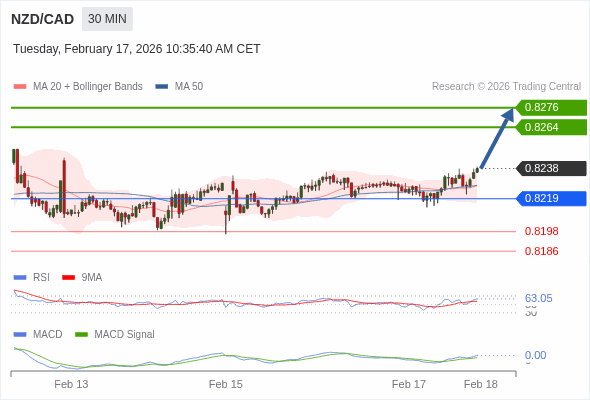Click the MACD legend label
Screen dimensions: 590x400
tap(48, 335)
